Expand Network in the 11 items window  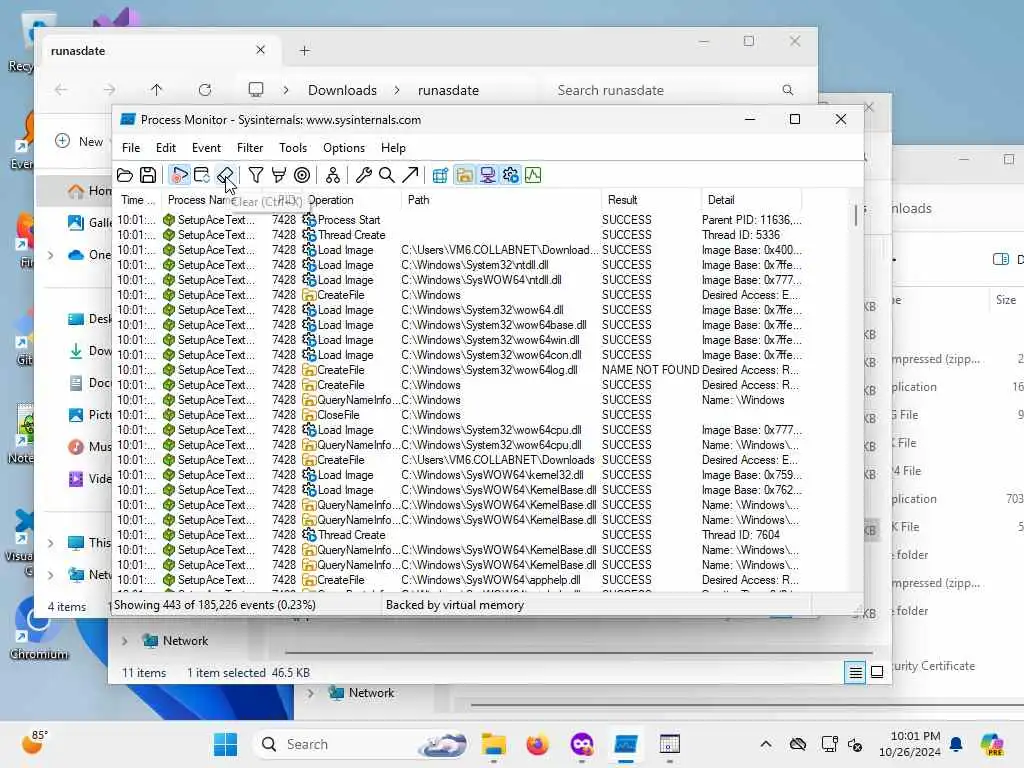tap(125, 641)
